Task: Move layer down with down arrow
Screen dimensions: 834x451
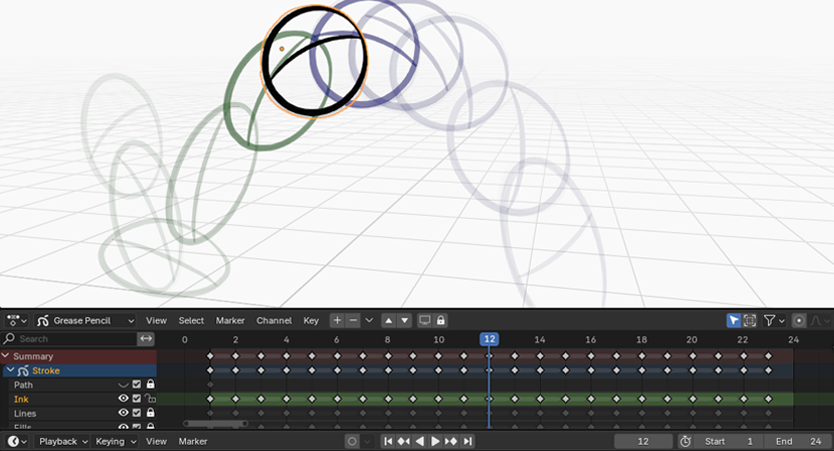Action: pyautogui.click(x=404, y=321)
